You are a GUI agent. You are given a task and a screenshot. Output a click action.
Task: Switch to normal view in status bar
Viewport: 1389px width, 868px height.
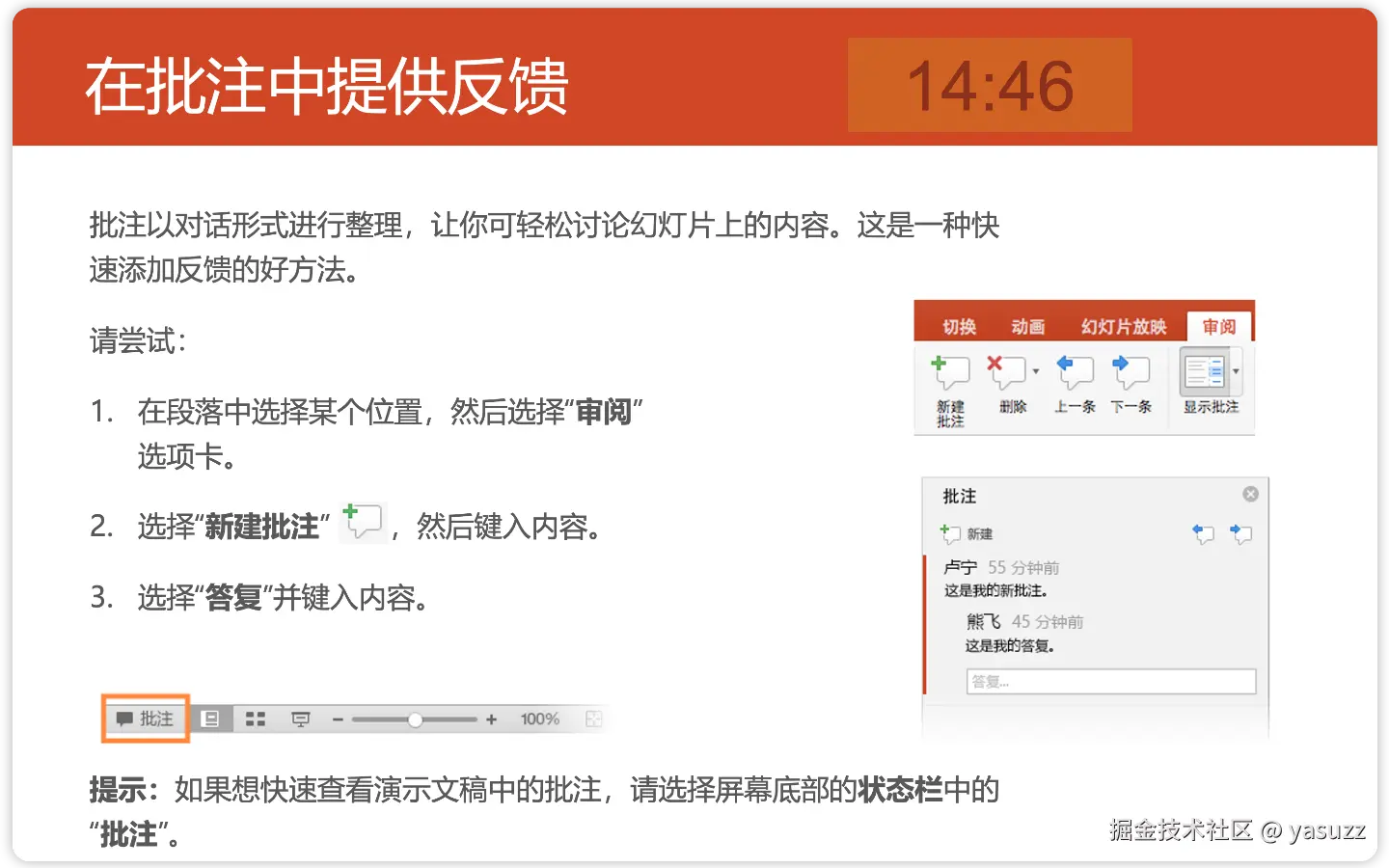click(x=210, y=719)
